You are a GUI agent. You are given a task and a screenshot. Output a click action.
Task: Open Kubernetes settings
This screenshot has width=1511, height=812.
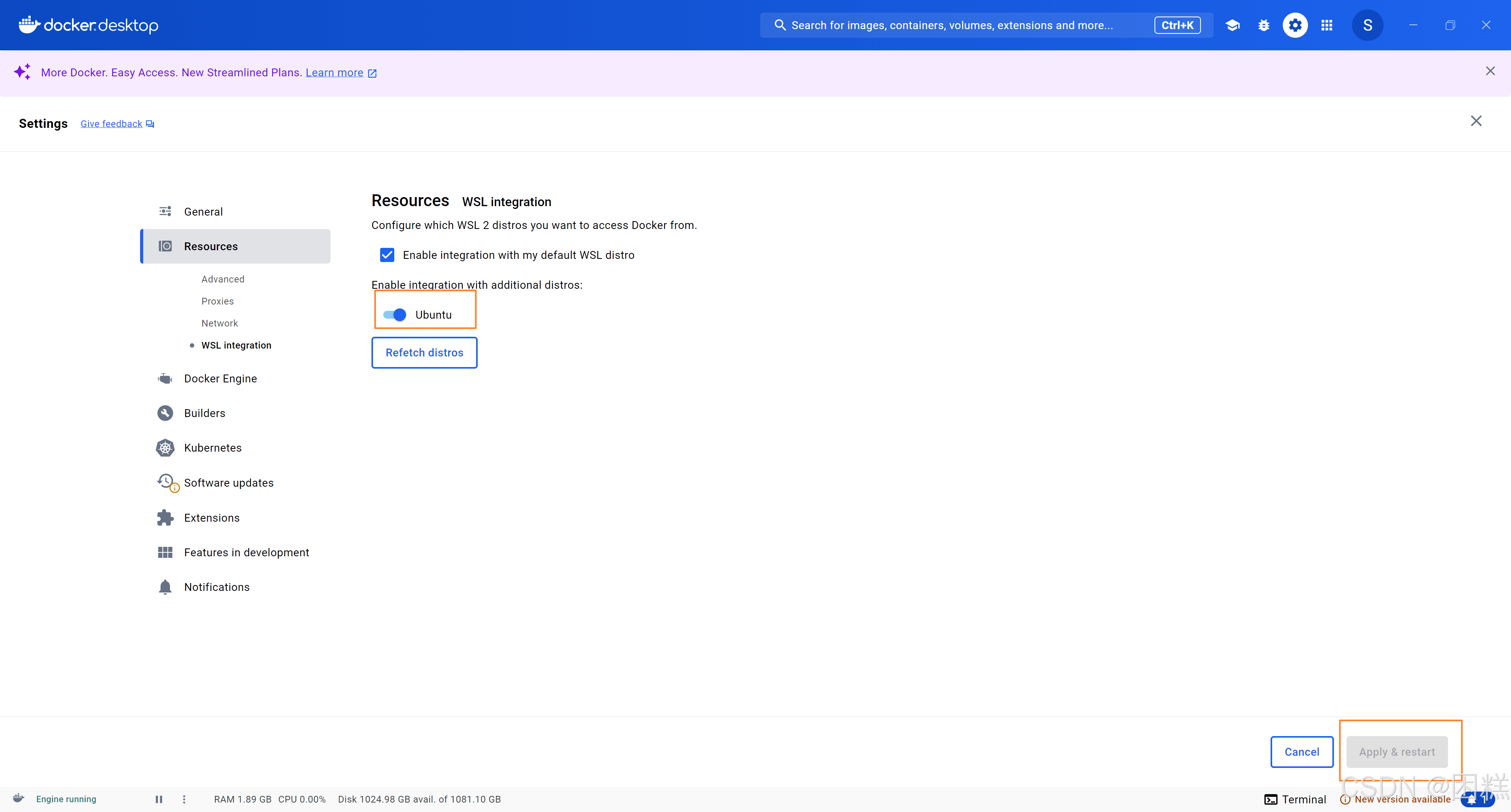[x=236, y=448]
